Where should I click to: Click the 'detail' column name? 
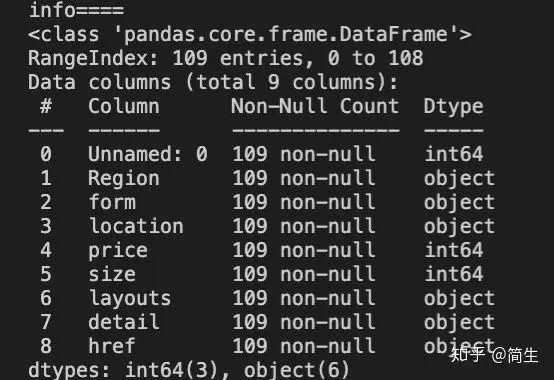[x=124, y=322]
